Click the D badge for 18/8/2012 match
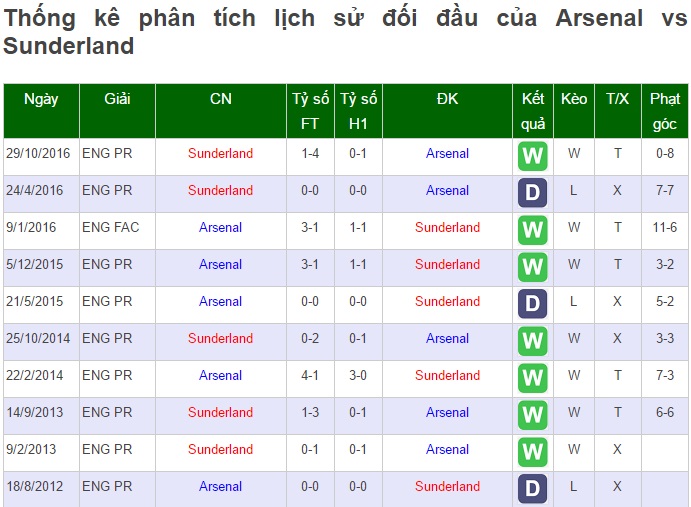691x507 pixels. [532, 489]
